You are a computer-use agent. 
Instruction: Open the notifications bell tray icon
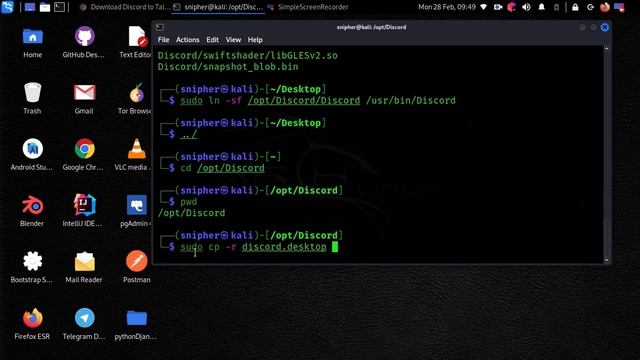point(541,7)
